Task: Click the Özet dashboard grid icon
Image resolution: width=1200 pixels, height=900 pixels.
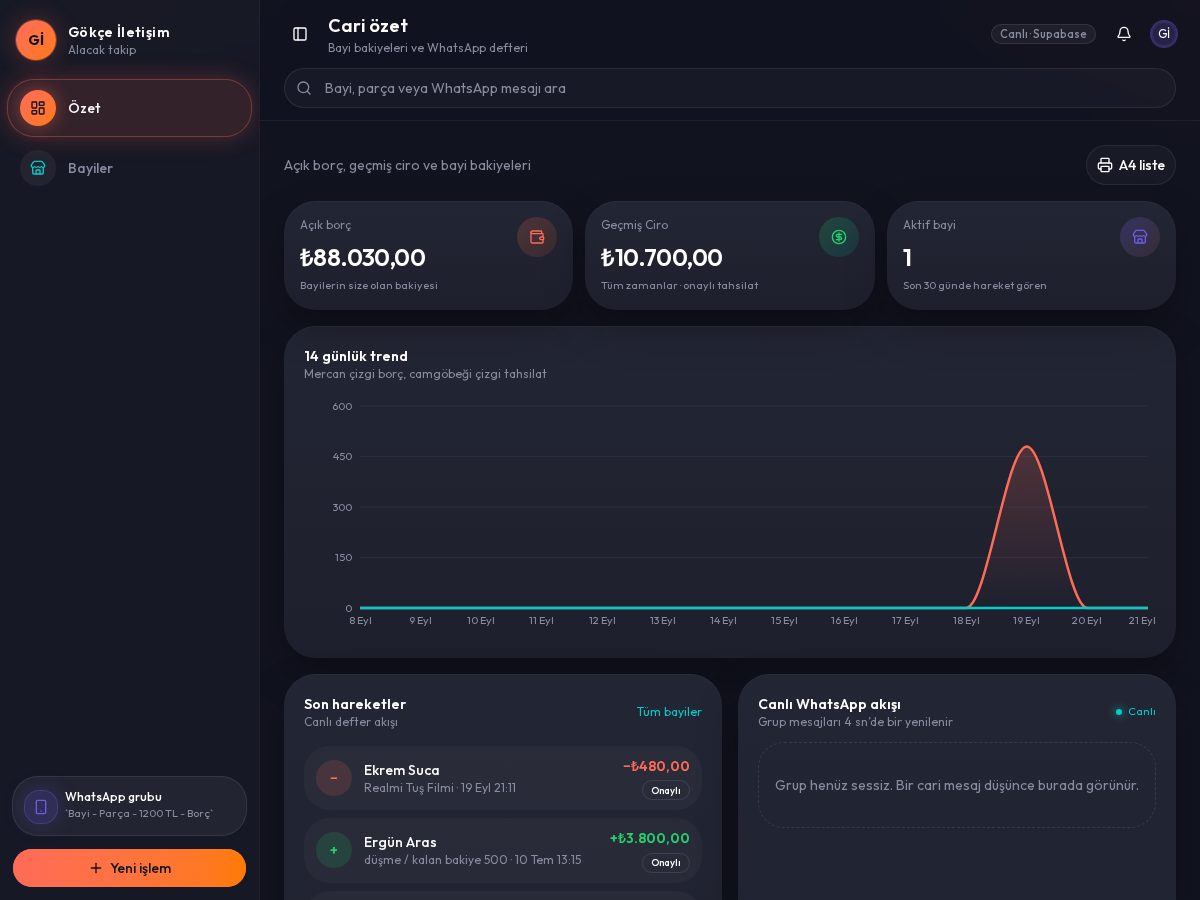Action: coord(38,108)
